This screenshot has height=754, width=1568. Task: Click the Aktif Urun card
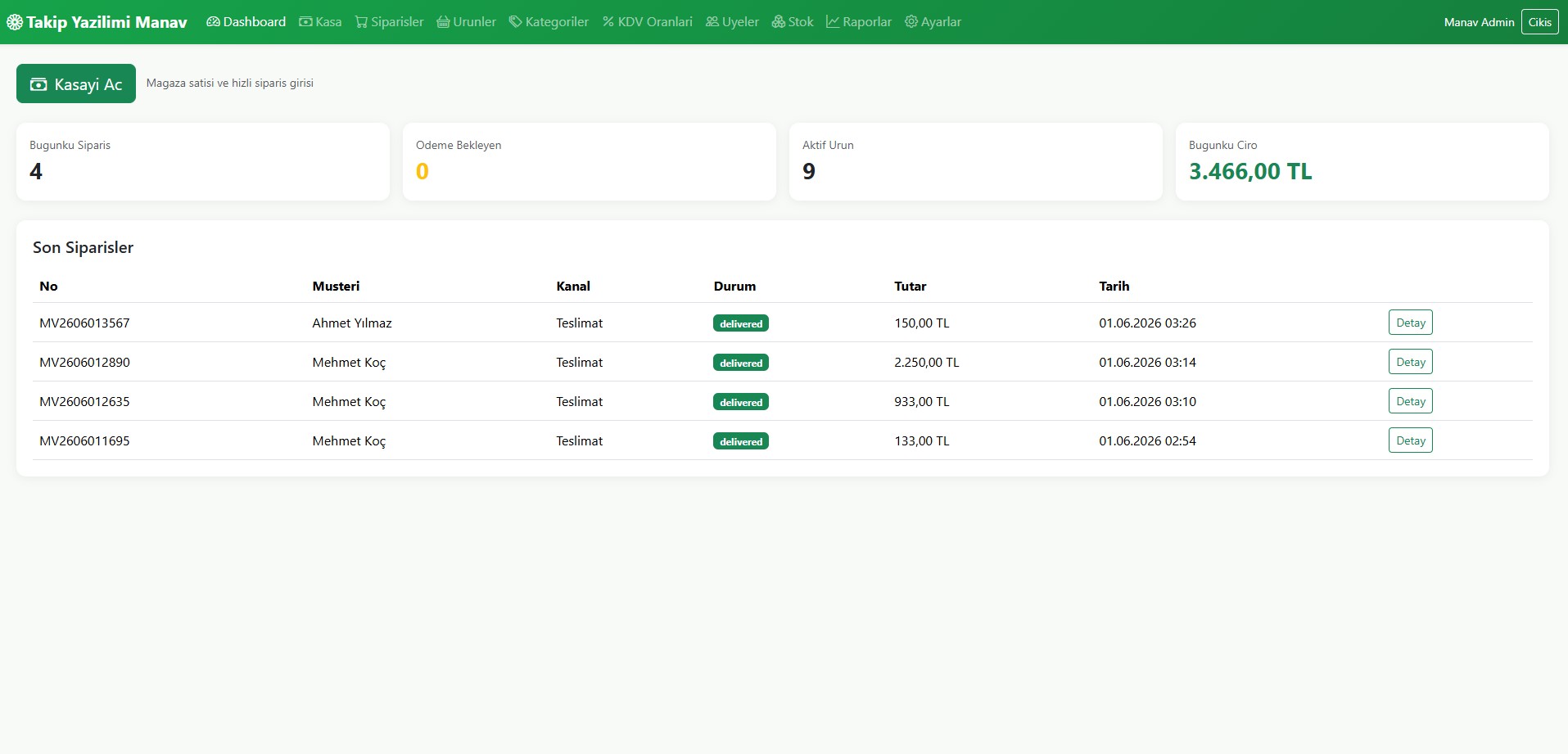pos(976,161)
